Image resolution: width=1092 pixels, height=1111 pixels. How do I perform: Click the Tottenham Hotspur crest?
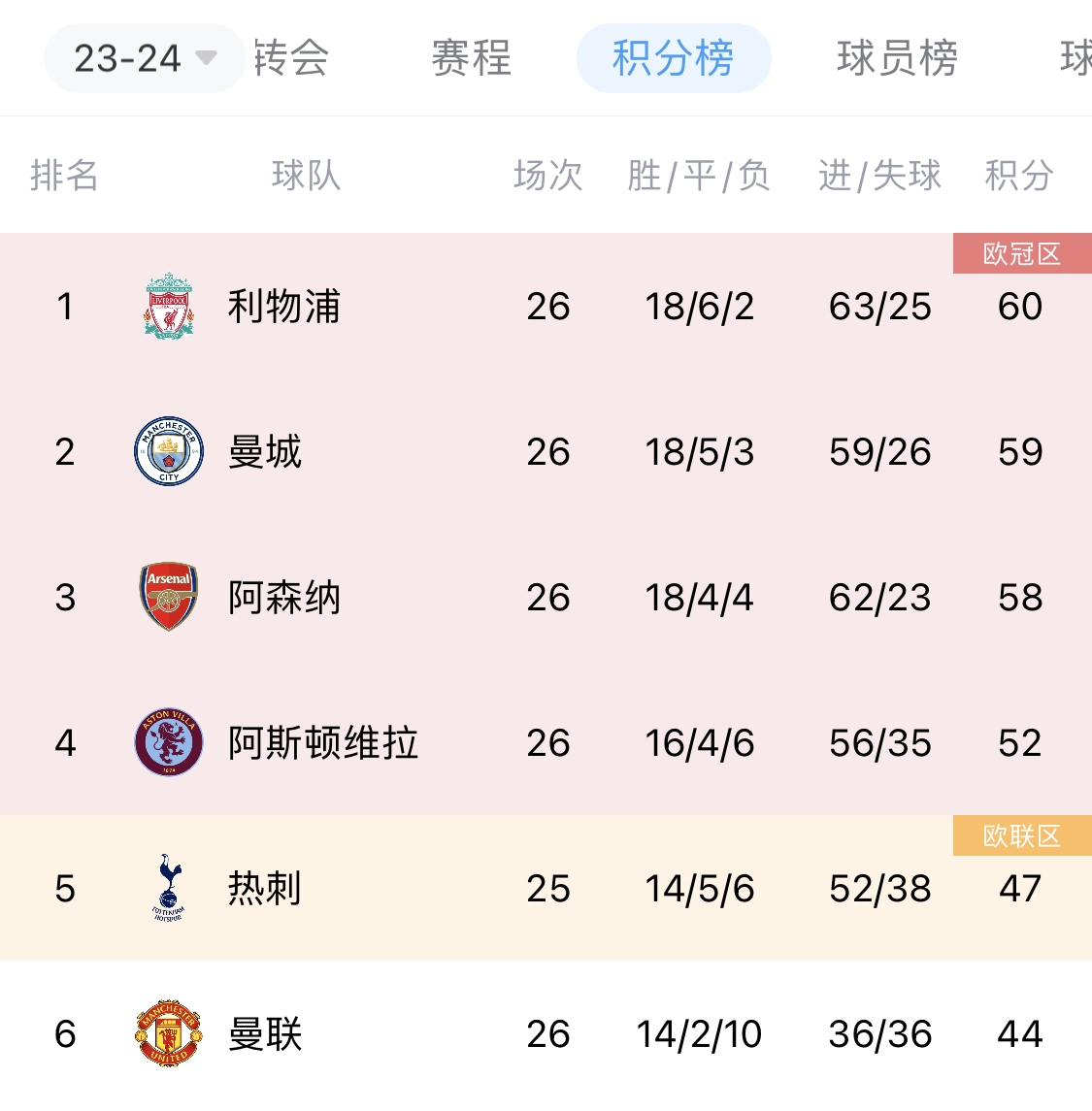[169, 888]
